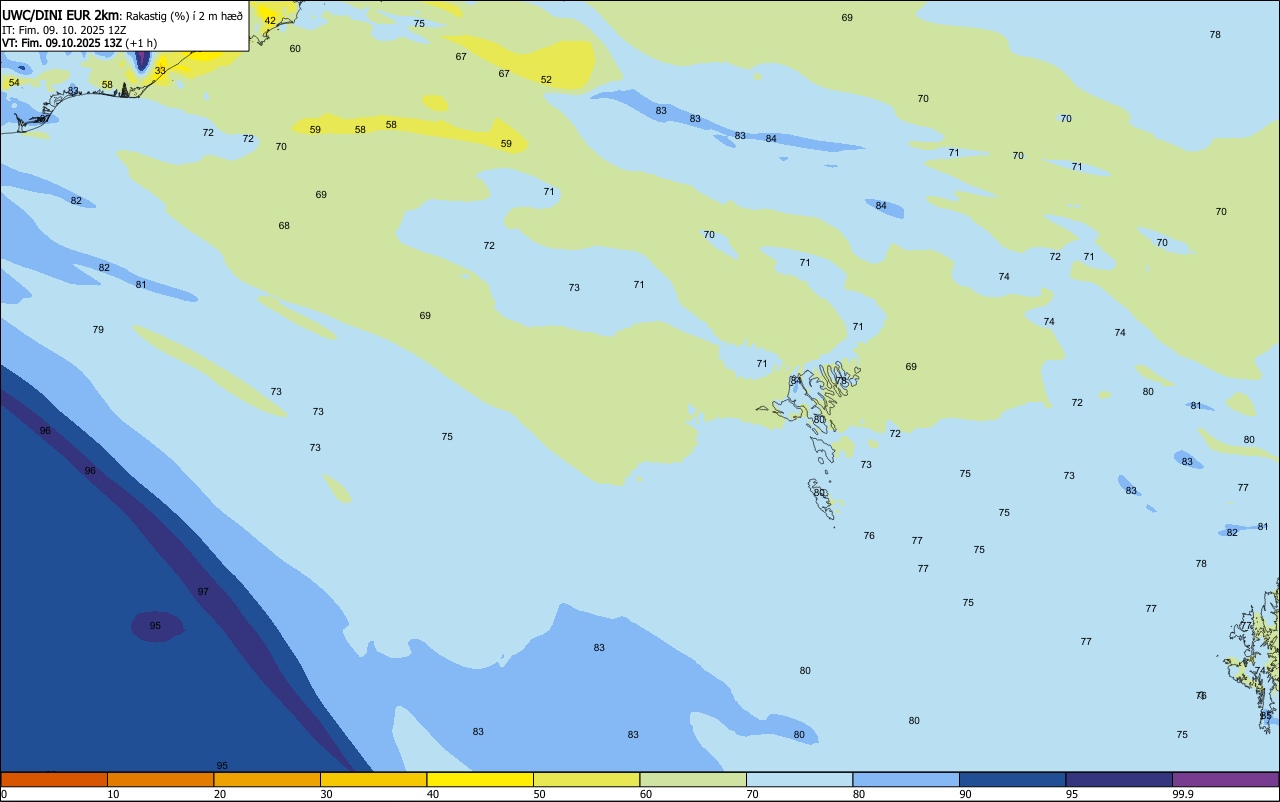This screenshot has height=802, width=1280.
Task: Click the humidity value '33' on the map
Action: (x=160, y=71)
